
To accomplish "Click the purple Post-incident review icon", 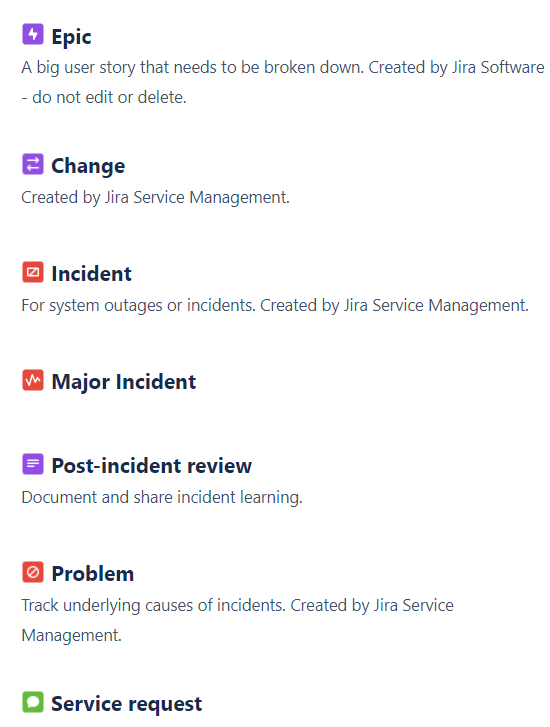I will coord(32,464).
